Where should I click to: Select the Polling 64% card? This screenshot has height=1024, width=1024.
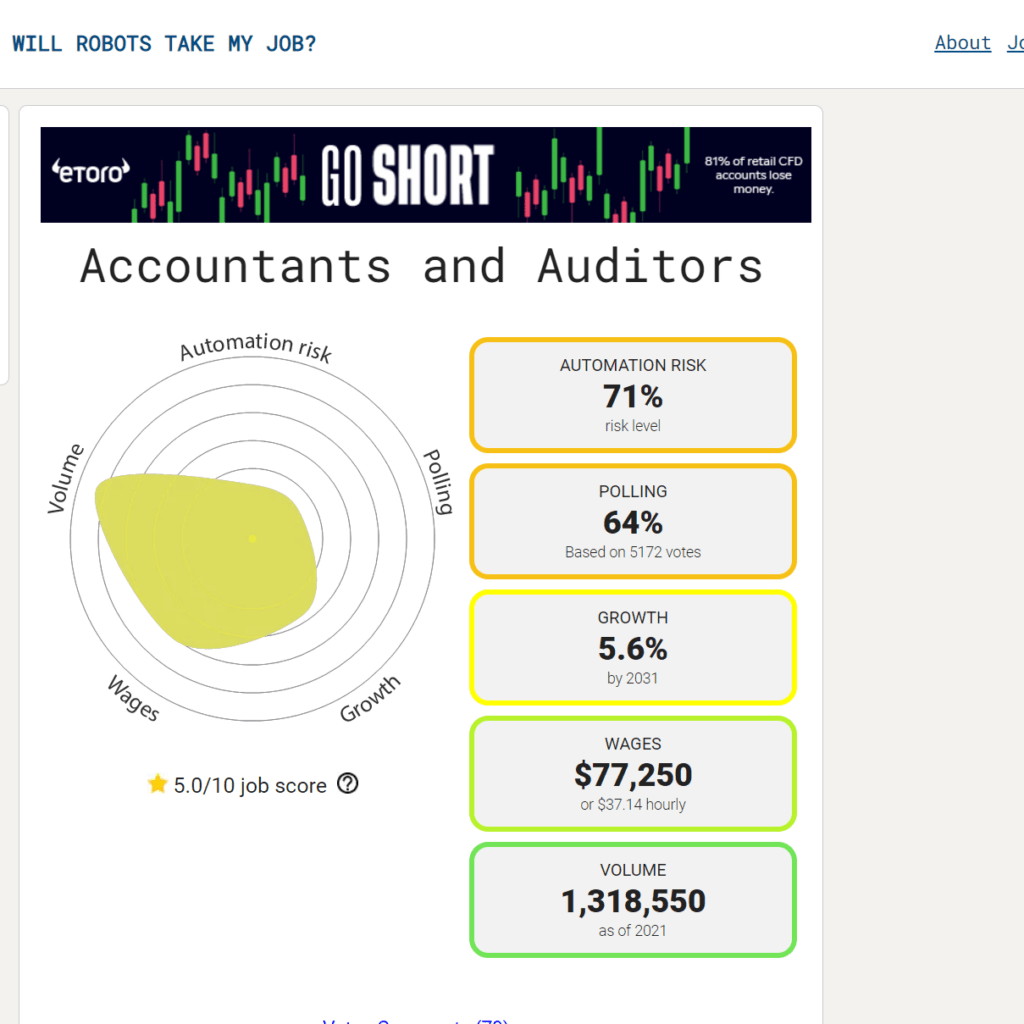(633, 521)
